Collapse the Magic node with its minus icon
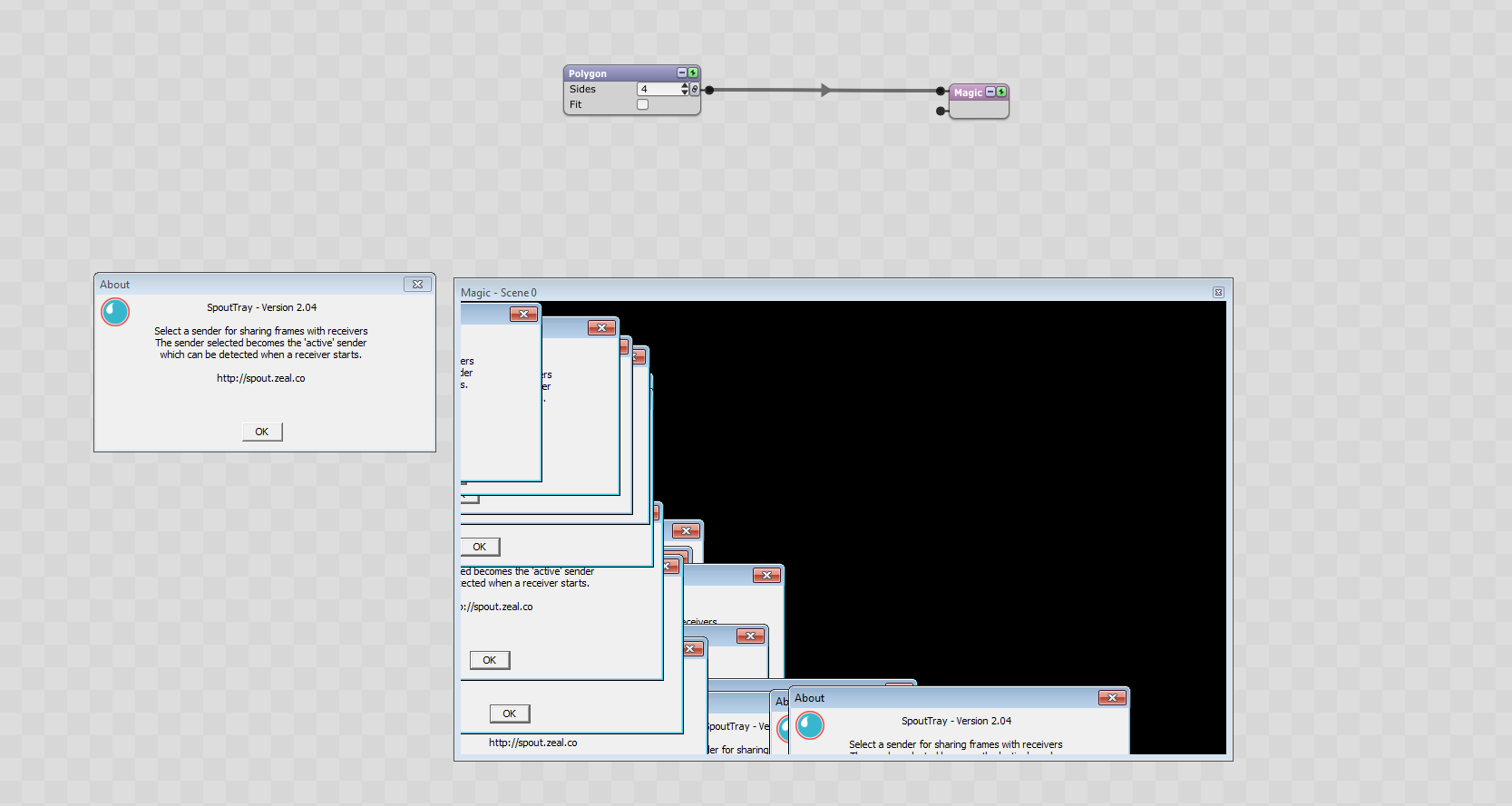1512x806 pixels. (990, 92)
